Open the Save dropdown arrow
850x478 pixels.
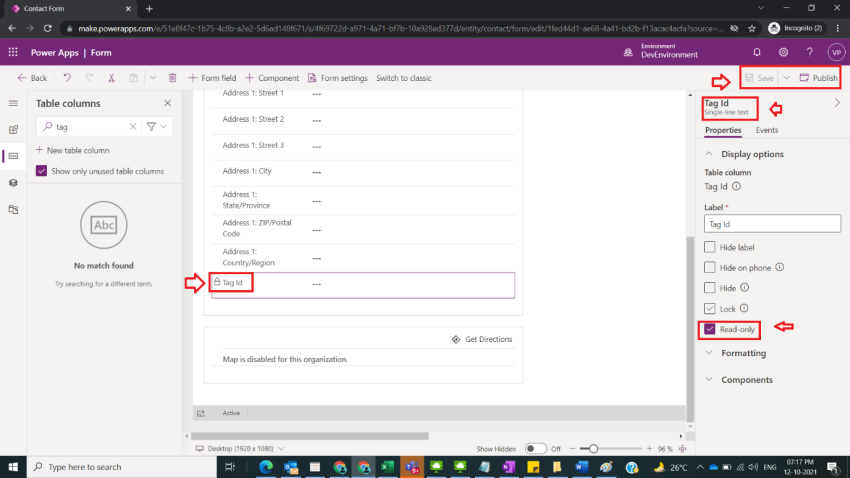786,78
